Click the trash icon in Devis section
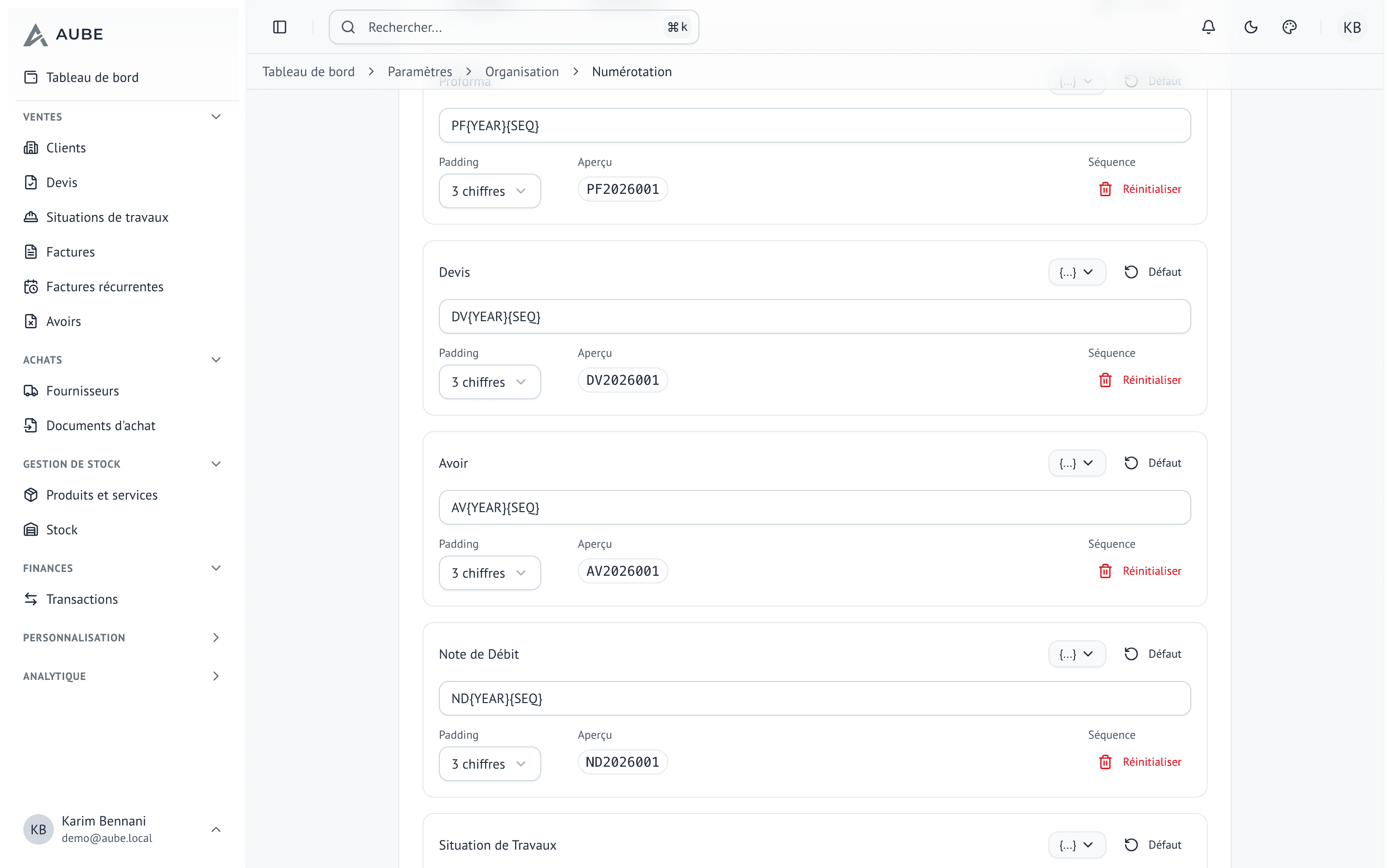 pos(1105,380)
